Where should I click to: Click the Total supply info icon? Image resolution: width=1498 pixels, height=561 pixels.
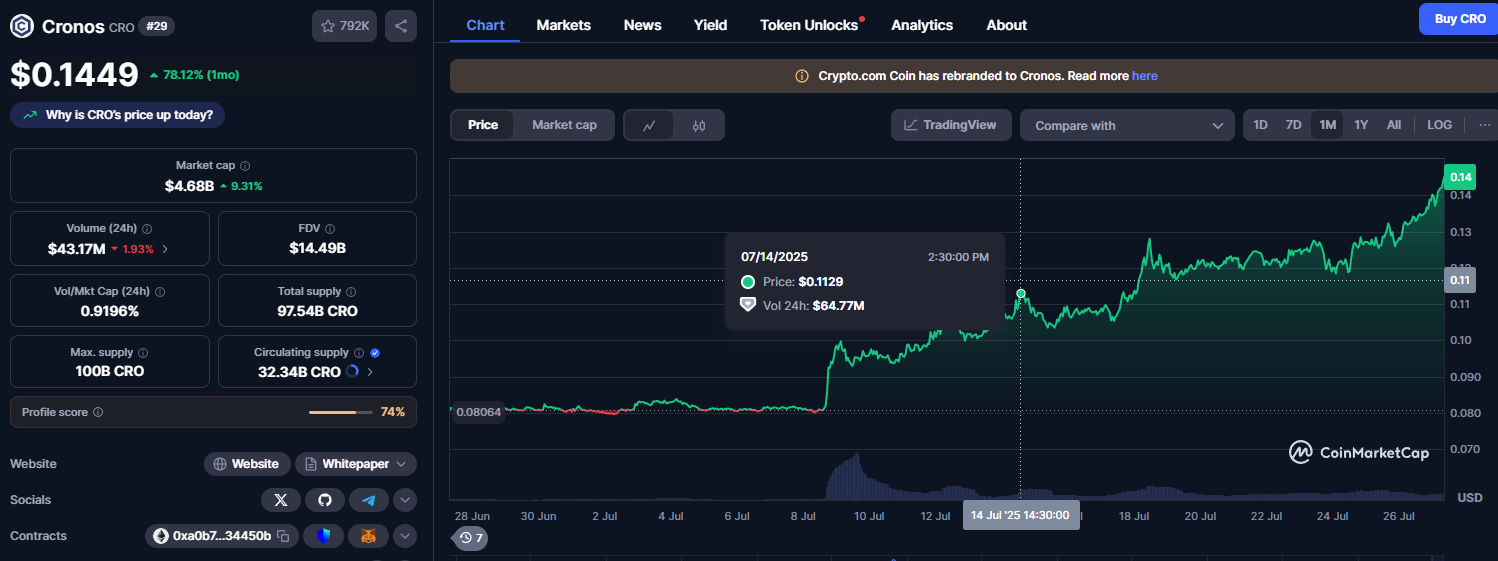click(x=352, y=292)
